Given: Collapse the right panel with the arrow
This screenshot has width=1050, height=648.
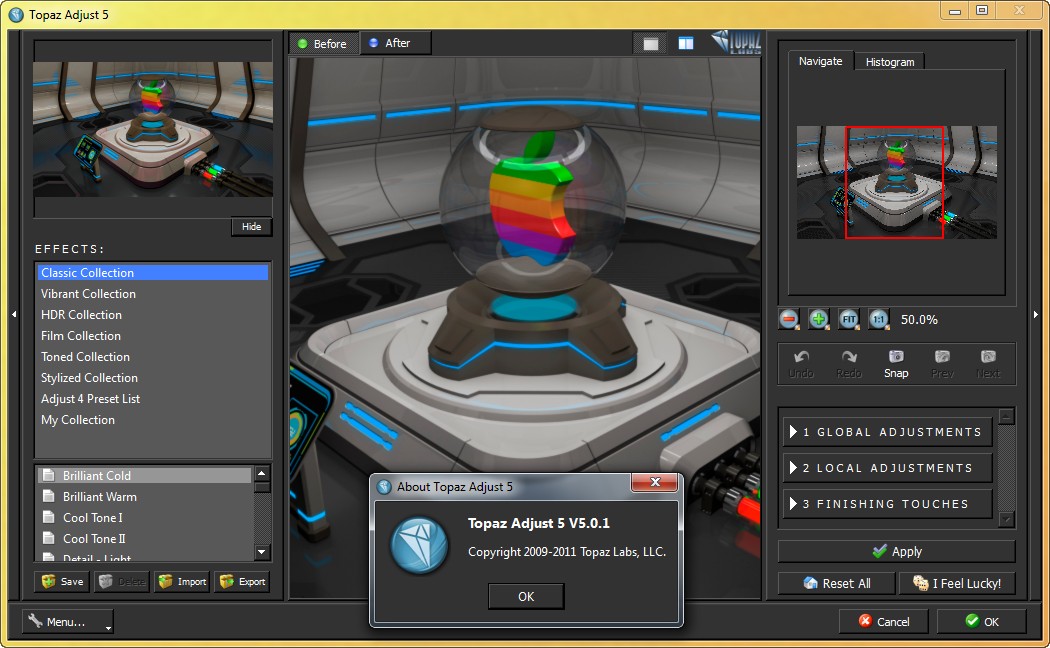Looking at the screenshot, I should pyautogui.click(x=1036, y=314).
